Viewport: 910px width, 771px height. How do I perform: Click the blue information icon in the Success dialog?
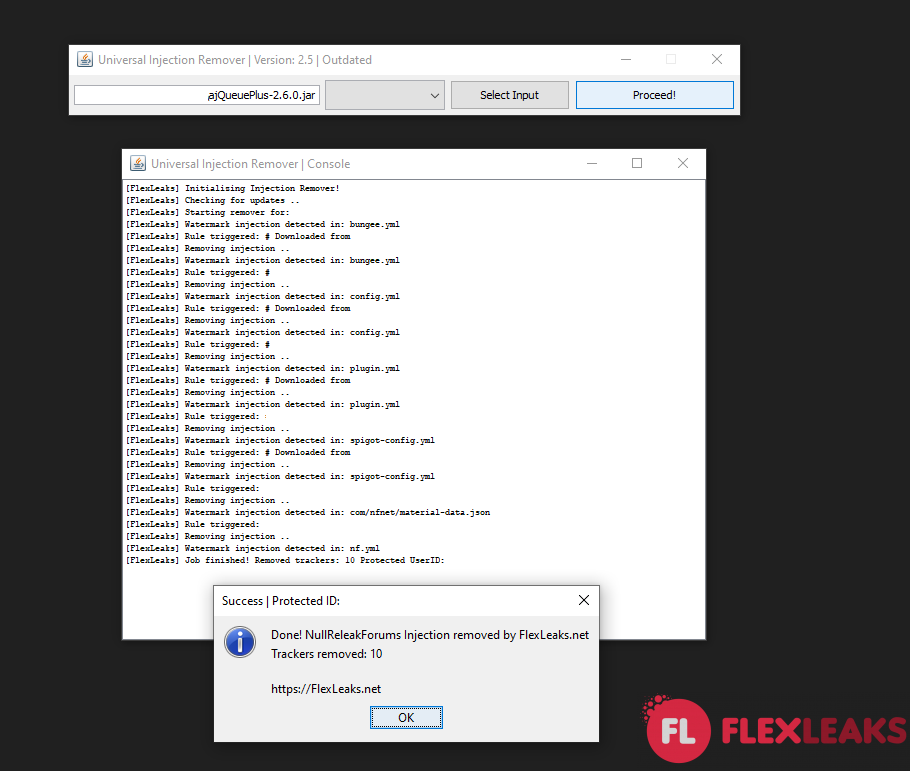pyautogui.click(x=240, y=642)
